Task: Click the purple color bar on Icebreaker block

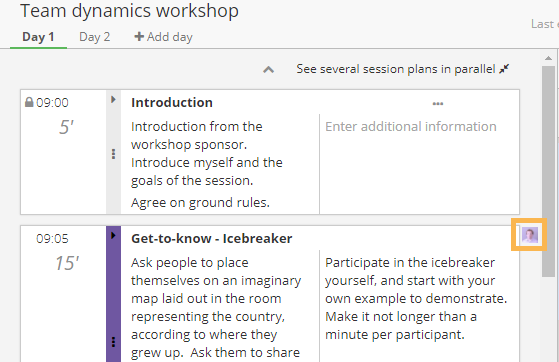Action: 113,294
